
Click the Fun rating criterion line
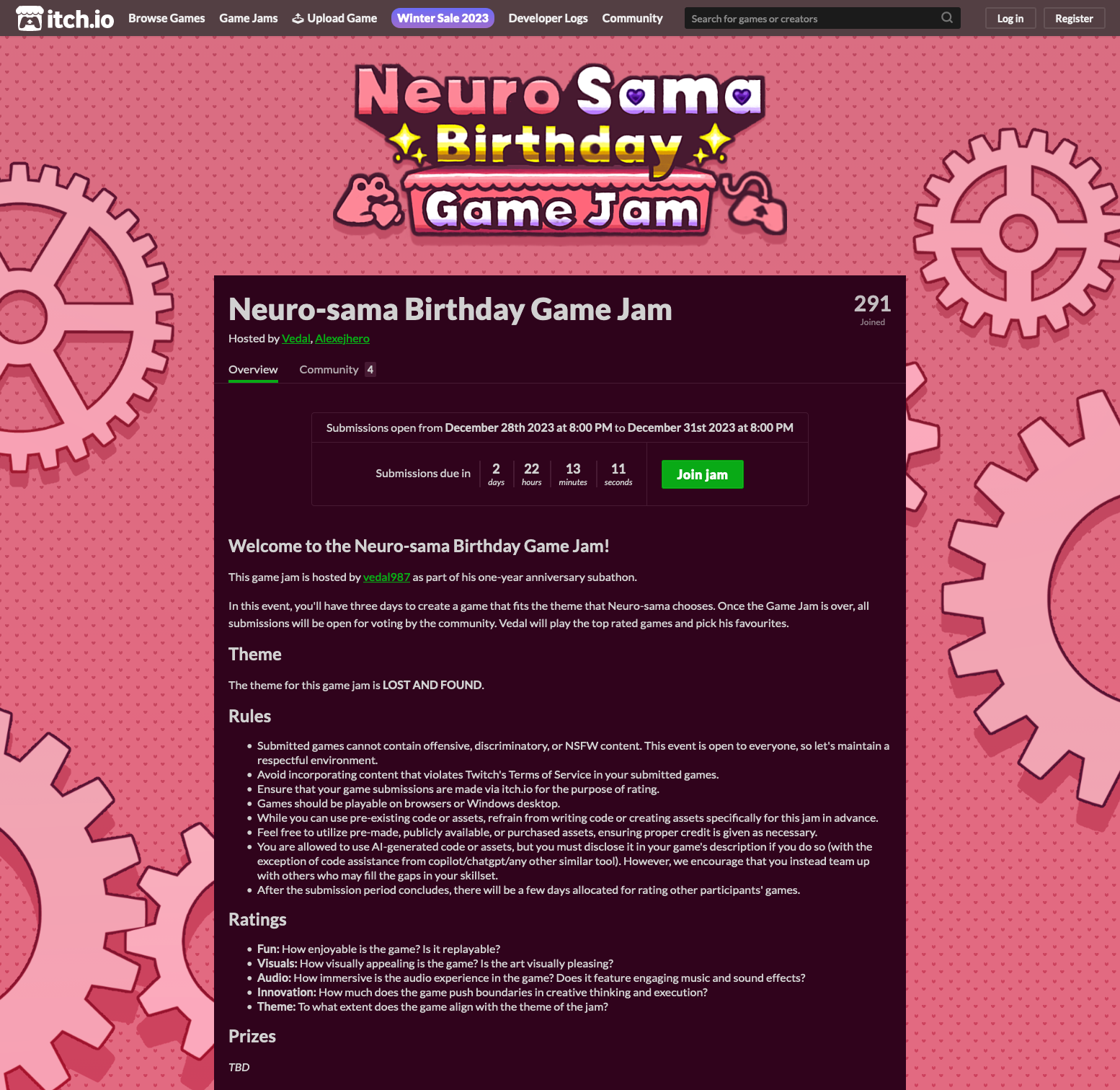[x=378, y=949]
